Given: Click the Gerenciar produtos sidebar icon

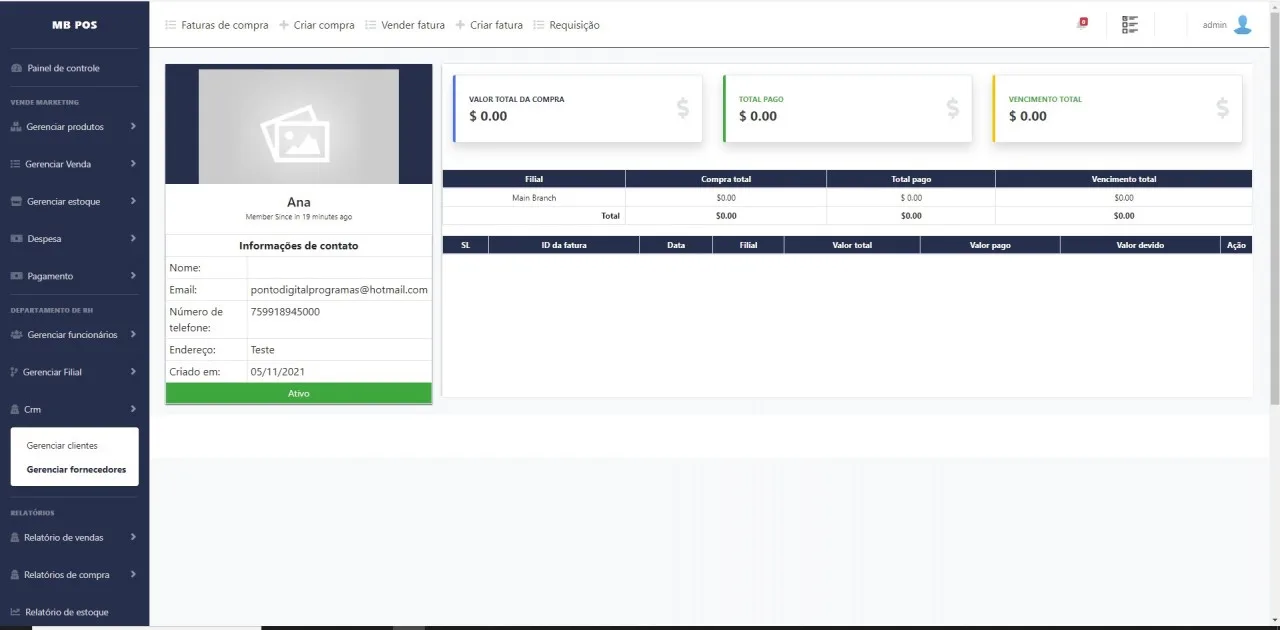Looking at the screenshot, I should 16,127.
